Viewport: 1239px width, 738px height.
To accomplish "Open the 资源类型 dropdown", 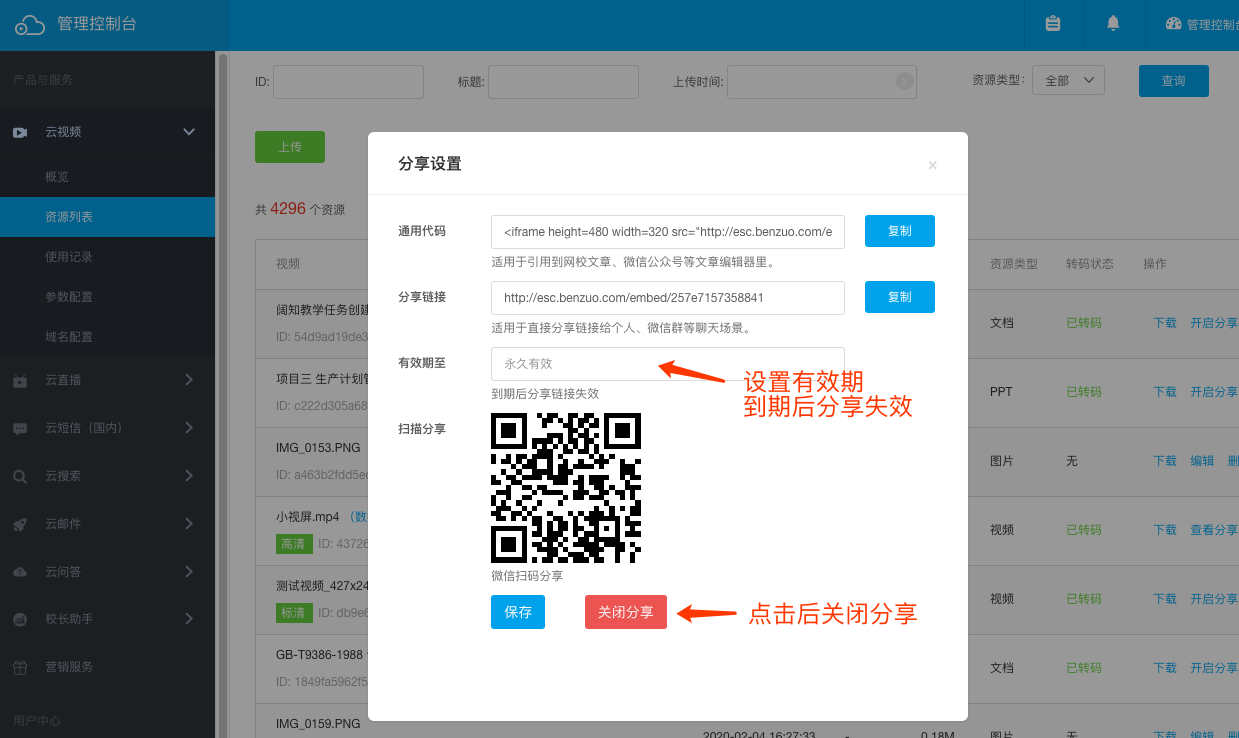I will click(x=1068, y=81).
